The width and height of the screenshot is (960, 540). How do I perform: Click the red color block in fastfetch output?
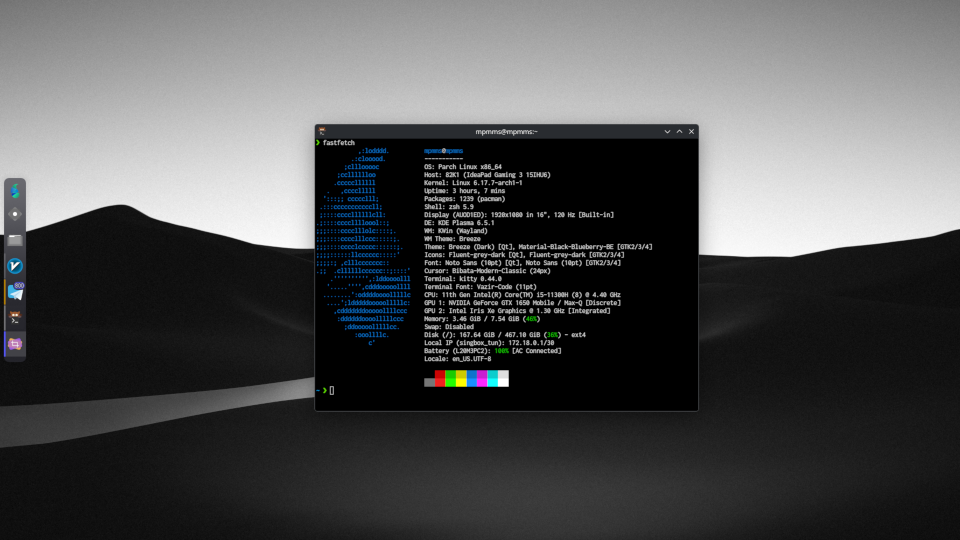click(440, 378)
